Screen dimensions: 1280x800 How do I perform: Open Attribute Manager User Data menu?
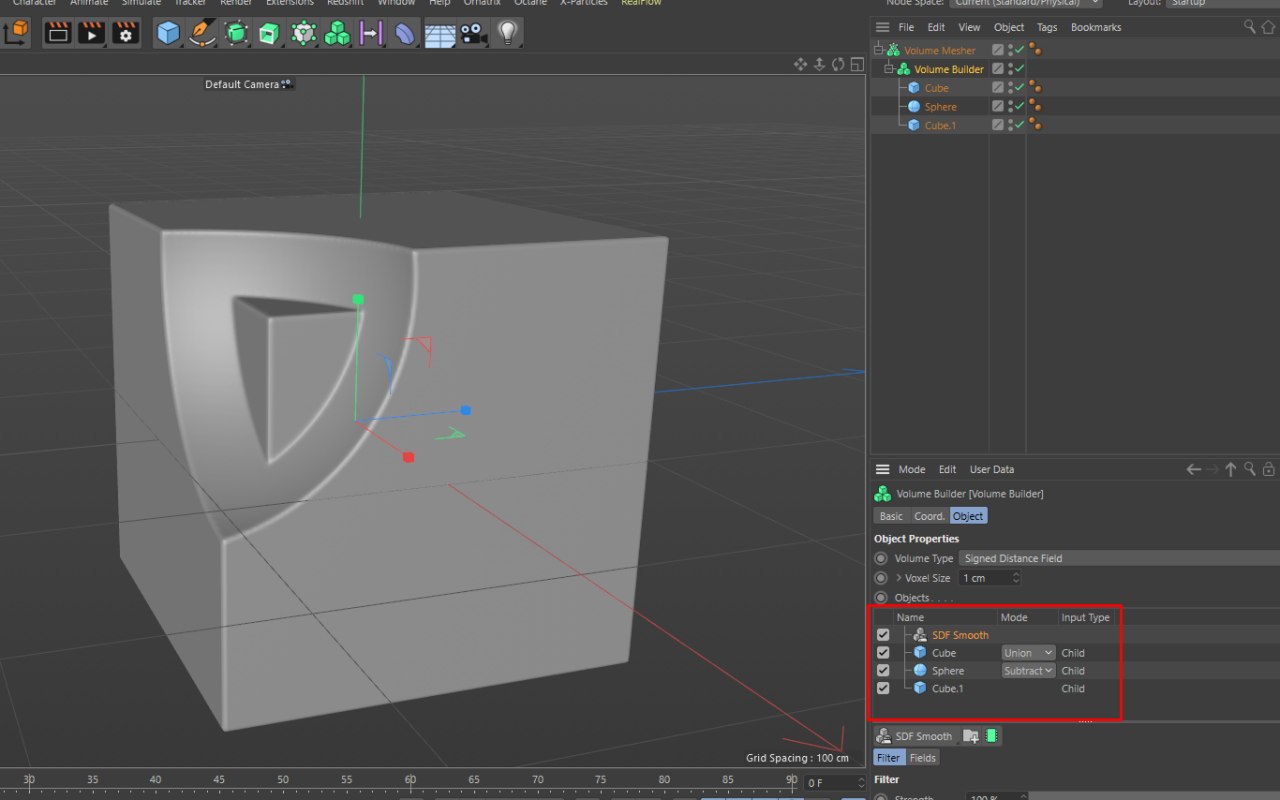(x=992, y=469)
